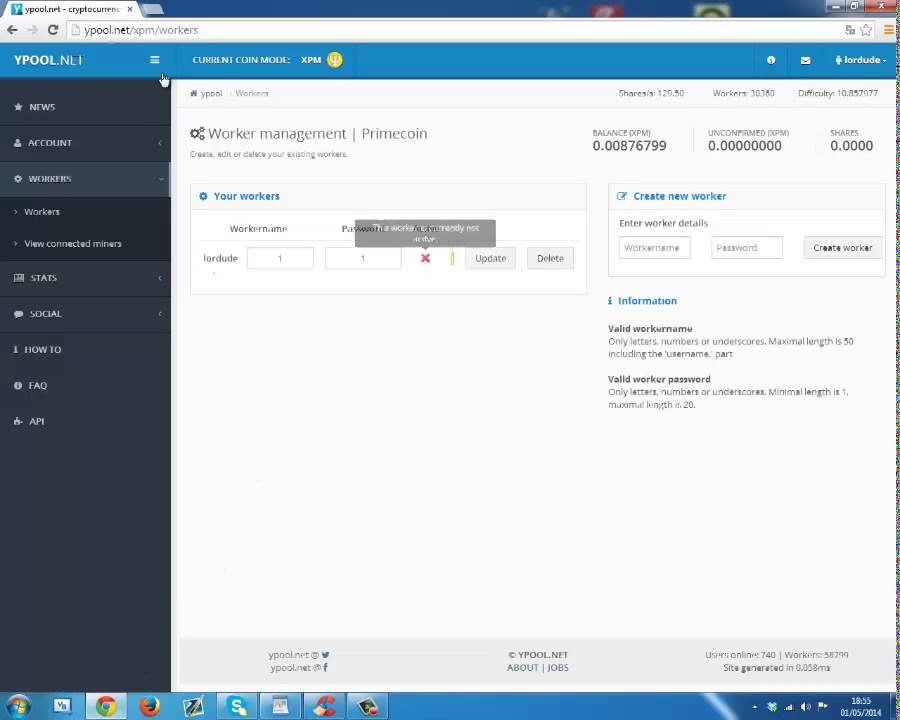Open the ABOUT footer link
The height and width of the screenshot is (720, 900).
522,667
